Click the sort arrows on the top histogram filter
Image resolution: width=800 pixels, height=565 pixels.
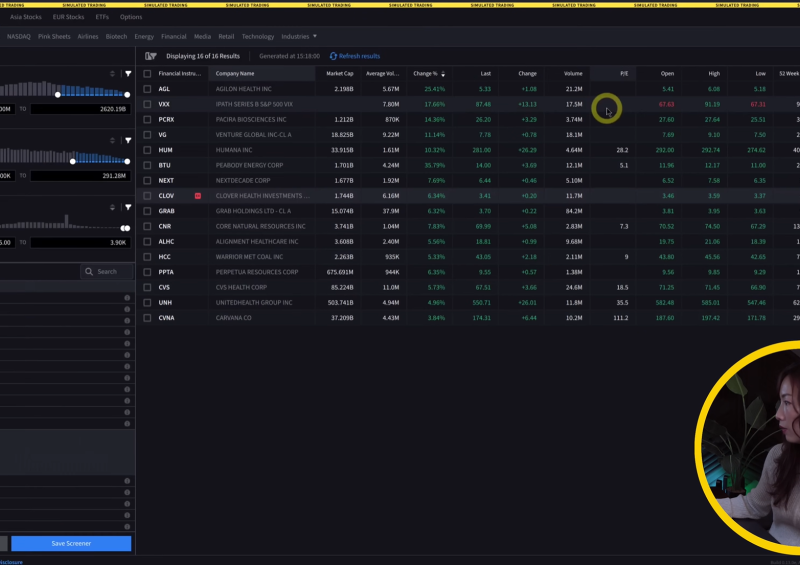pyautogui.click(x=113, y=74)
